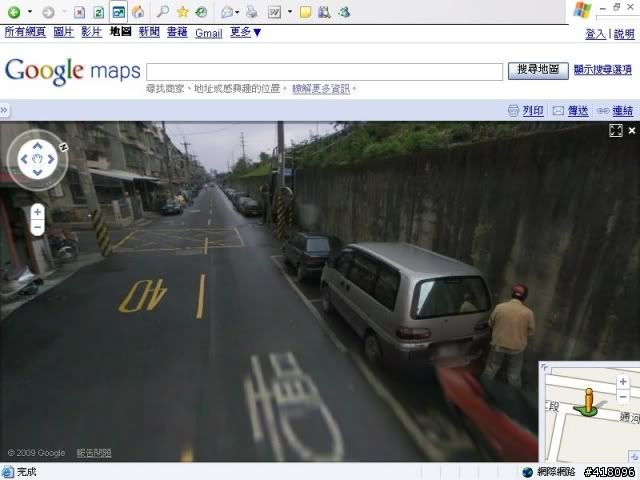Click the 報告問題 report problem link
640x480 pixels.
tap(94, 453)
